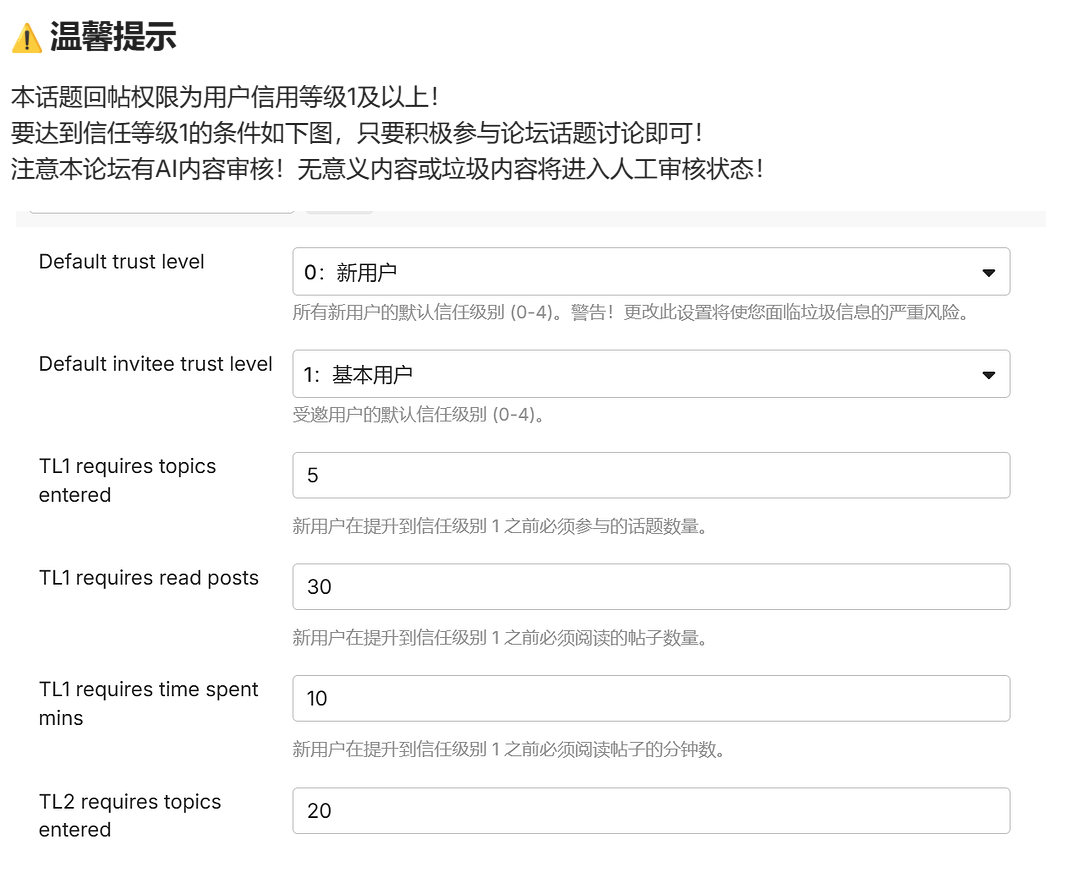Click the line mentioning AI内容审核
This screenshot has width=1089, height=888.
(388, 168)
